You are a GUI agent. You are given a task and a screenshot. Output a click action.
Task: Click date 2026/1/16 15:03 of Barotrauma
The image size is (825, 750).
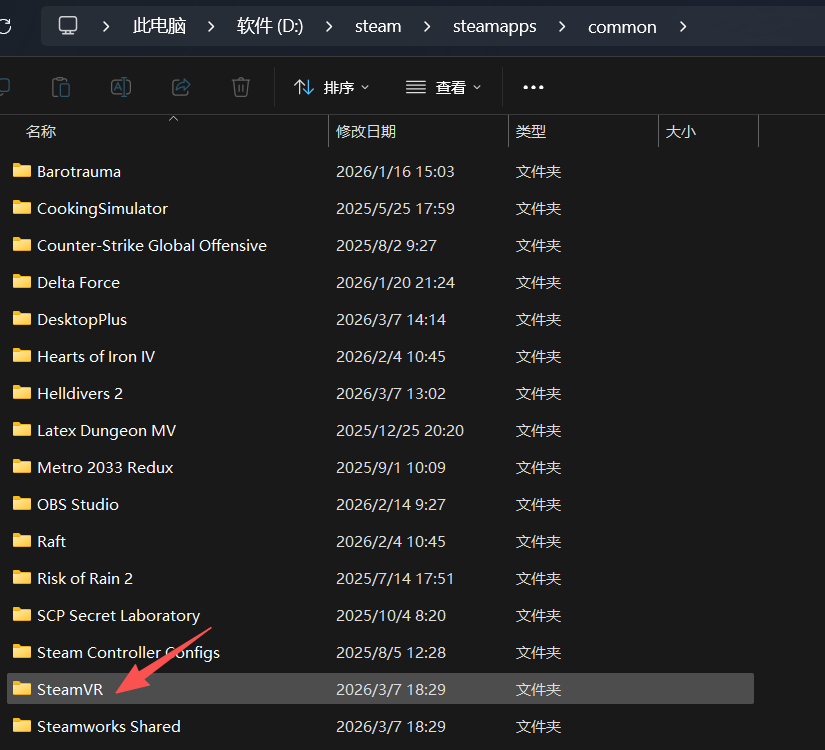(x=395, y=172)
